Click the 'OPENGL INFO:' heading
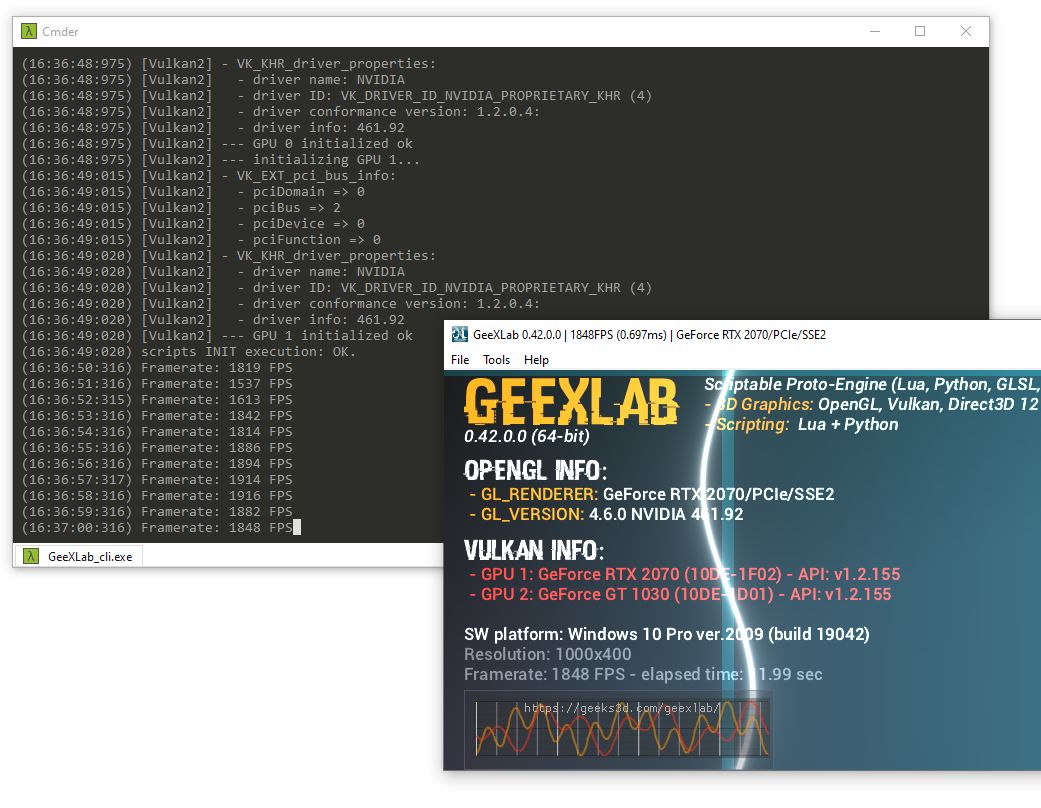This screenshot has width=1041, height=808. [x=535, y=471]
